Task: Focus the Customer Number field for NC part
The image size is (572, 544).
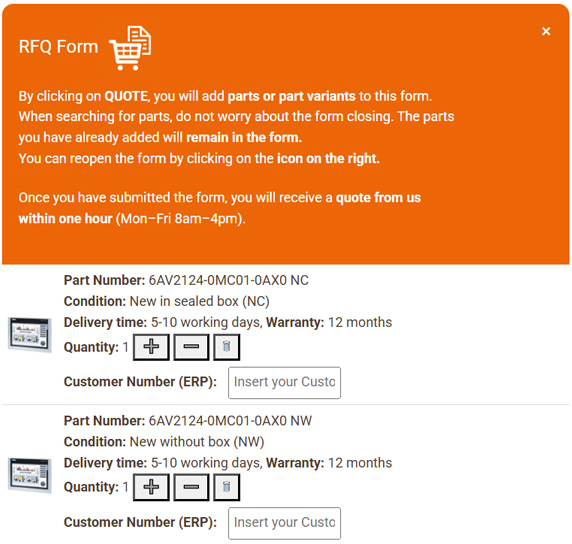Action: click(285, 383)
